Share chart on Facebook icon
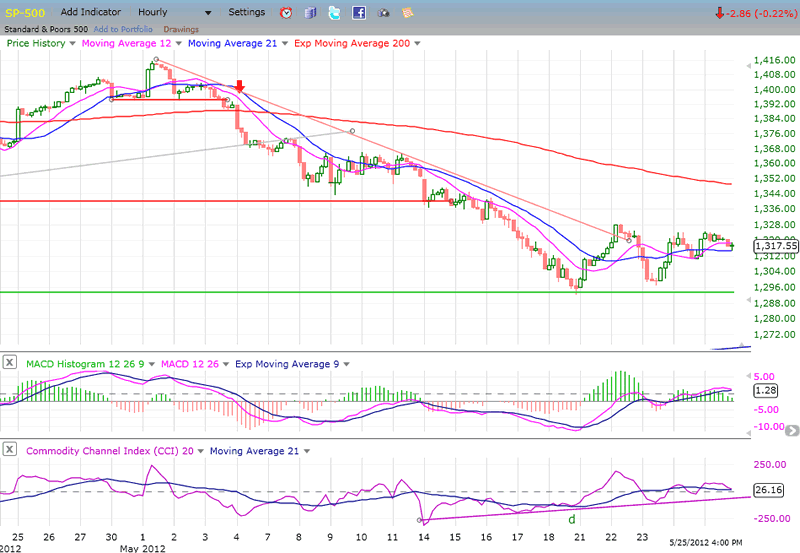 click(358, 13)
